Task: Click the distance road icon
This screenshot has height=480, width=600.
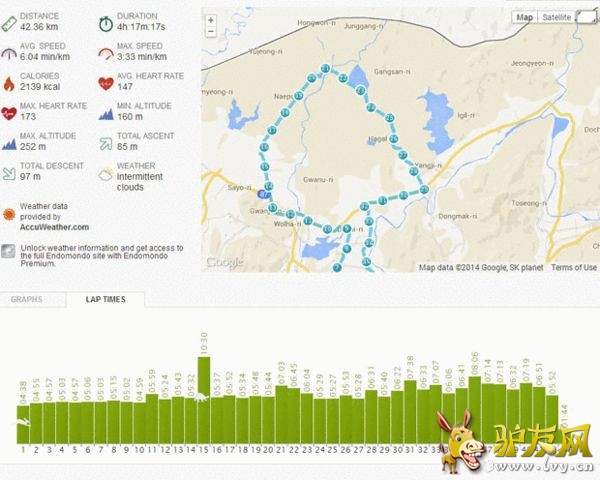Action: (x=9, y=21)
